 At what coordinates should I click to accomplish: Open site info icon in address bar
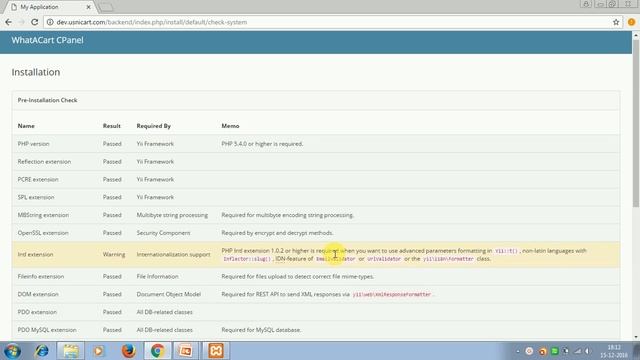50,22
